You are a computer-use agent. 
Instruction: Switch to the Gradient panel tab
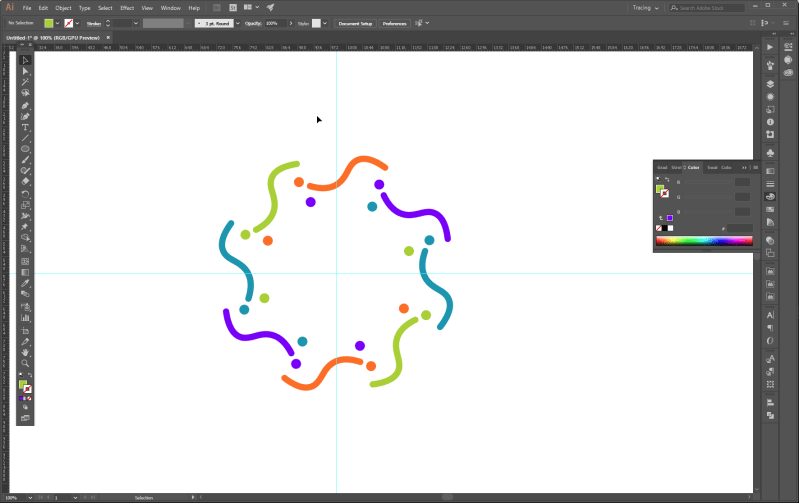(x=662, y=168)
